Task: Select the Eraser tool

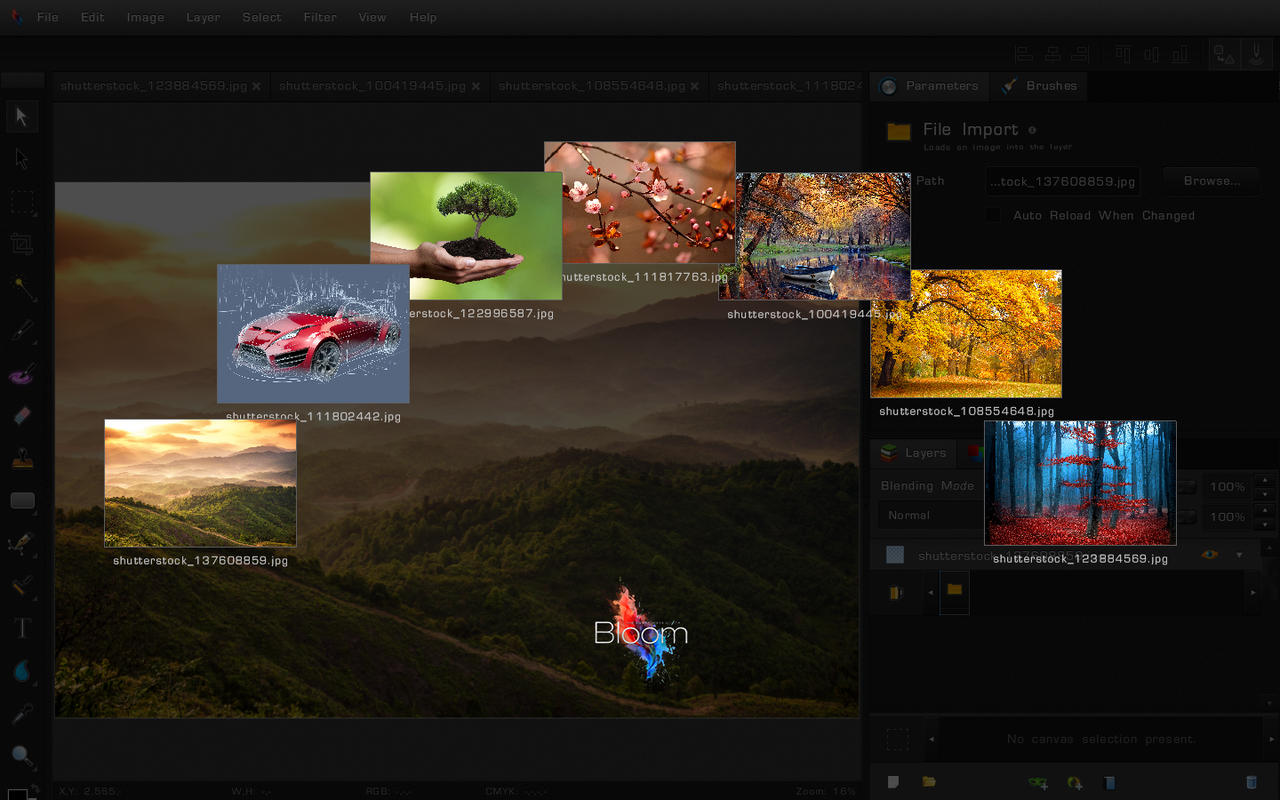Action: coord(22,416)
